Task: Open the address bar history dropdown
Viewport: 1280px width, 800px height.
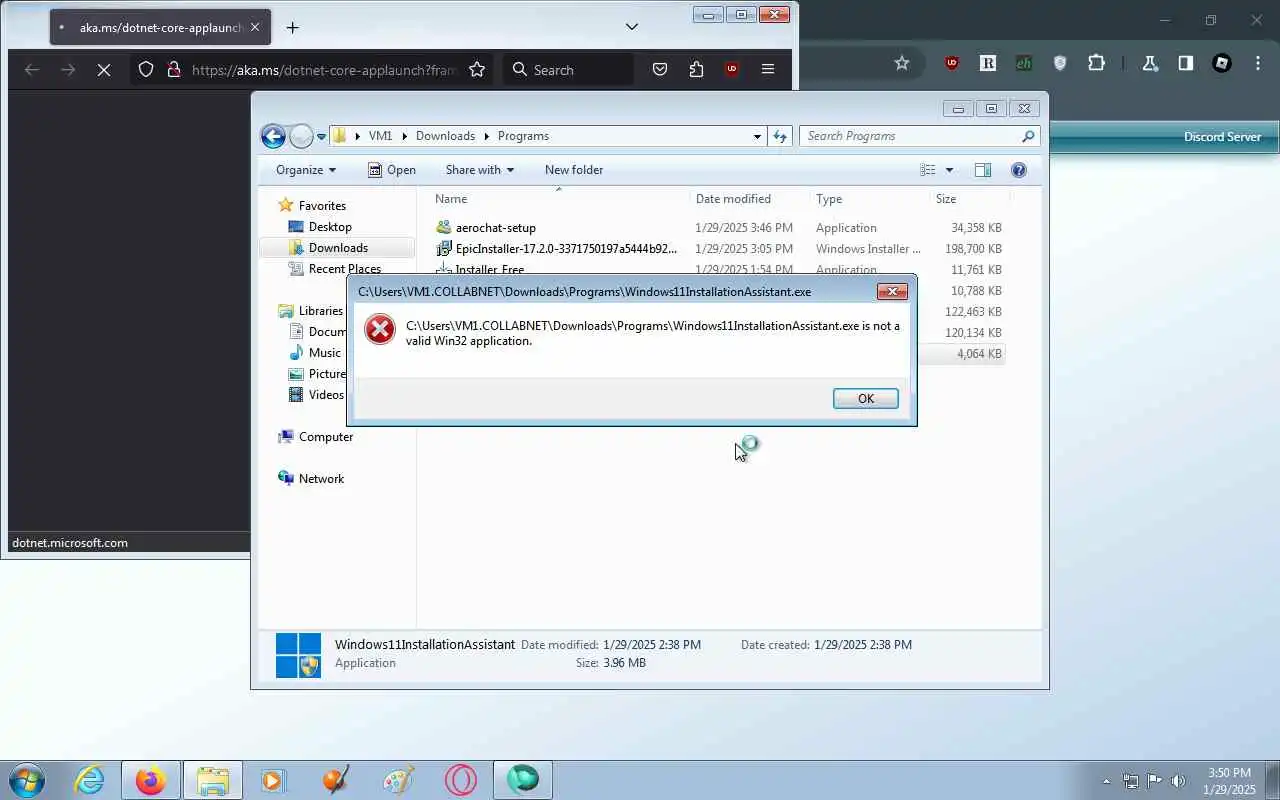Action: pos(757,136)
